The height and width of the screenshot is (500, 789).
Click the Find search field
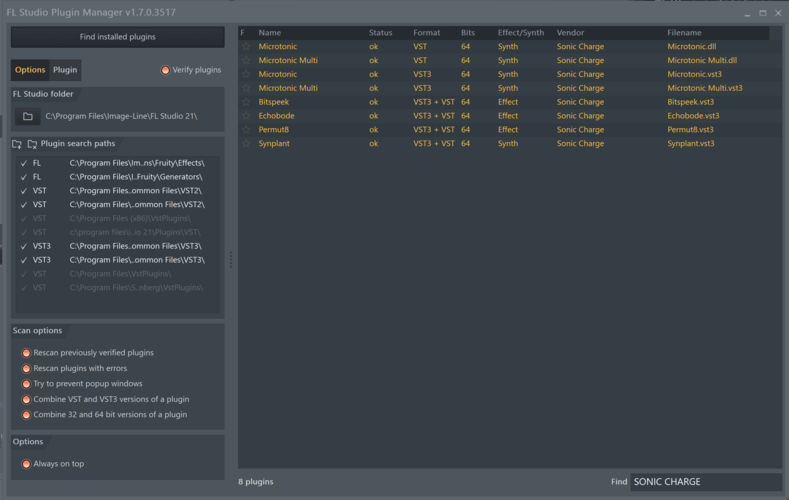(x=705, y=482)
